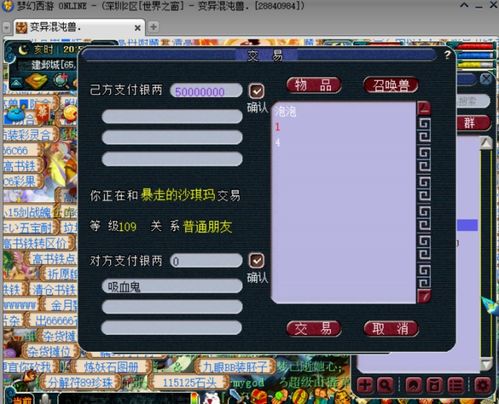This screenshot has width=499, height=404.
Task: Click the gold ingot map icon
Action: (x=36, y=80)
